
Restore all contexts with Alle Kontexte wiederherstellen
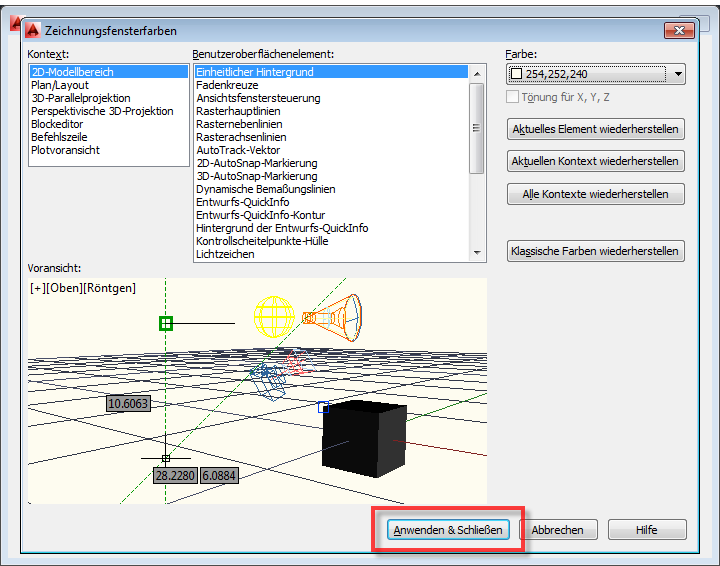[596, 194]
